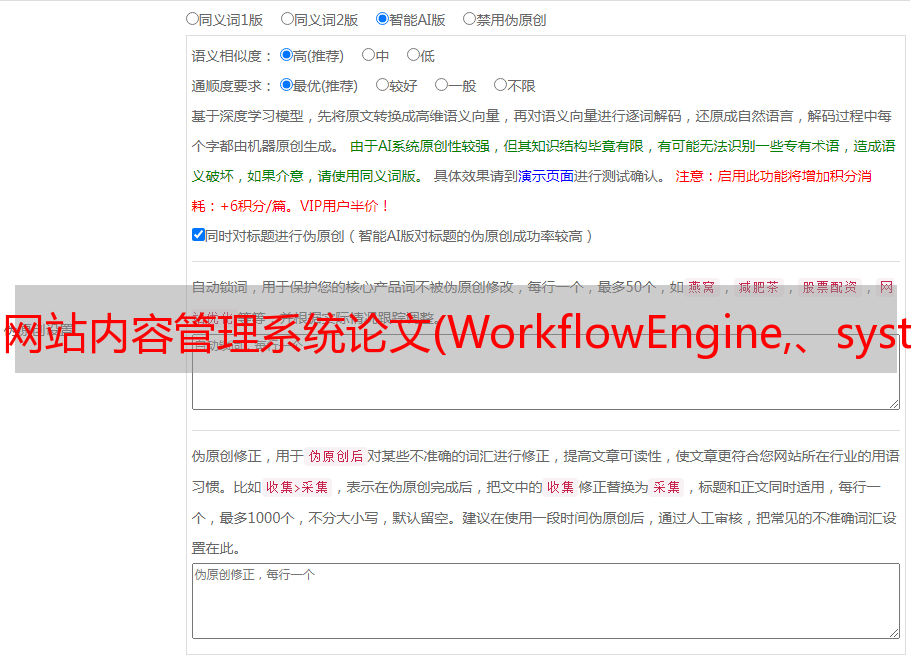Set 语义相似度 to 高(推荐)
This screenshot has height=658, width=911.
coord(286,55)
